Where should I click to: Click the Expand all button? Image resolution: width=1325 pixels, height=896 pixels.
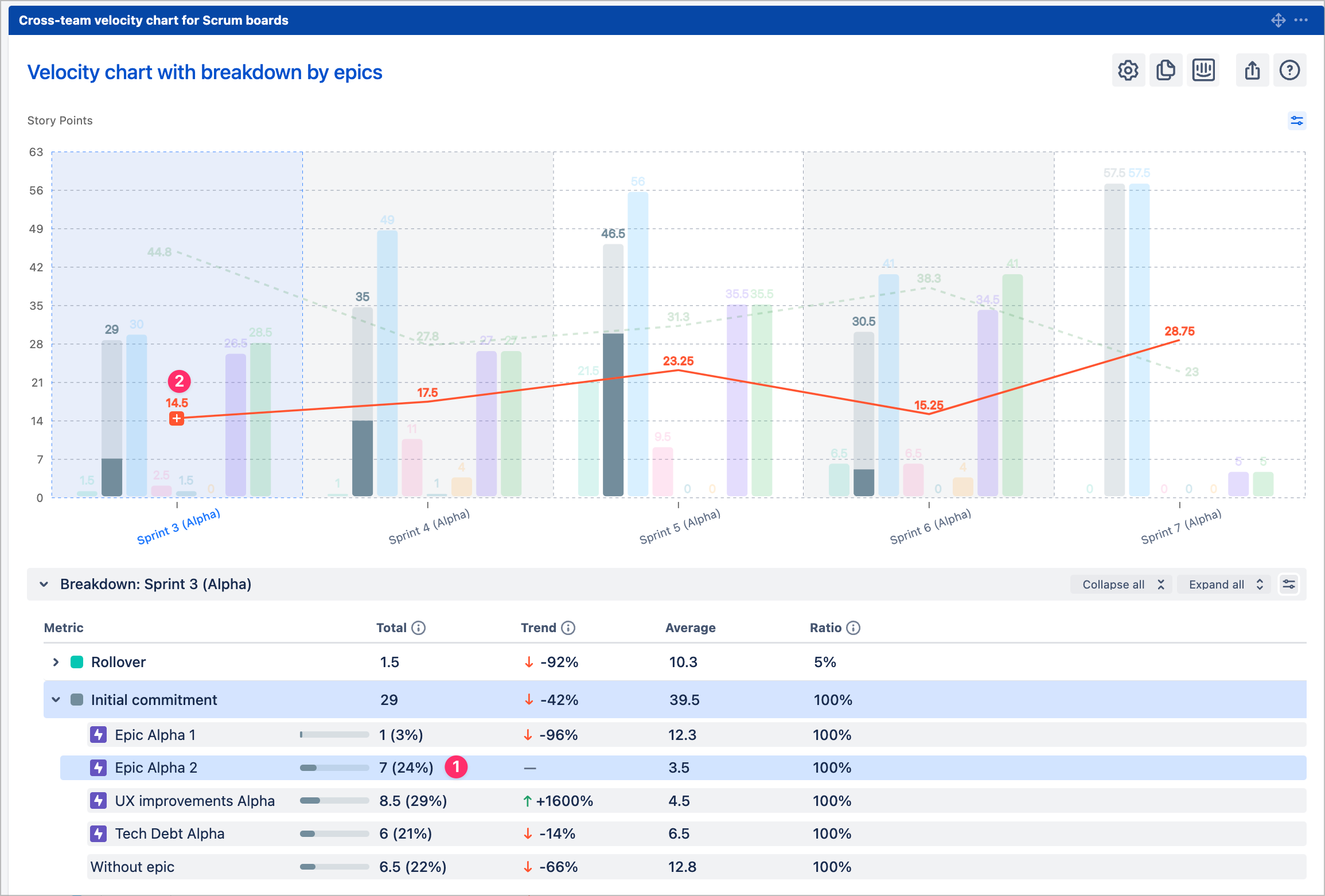(1223, 584)
